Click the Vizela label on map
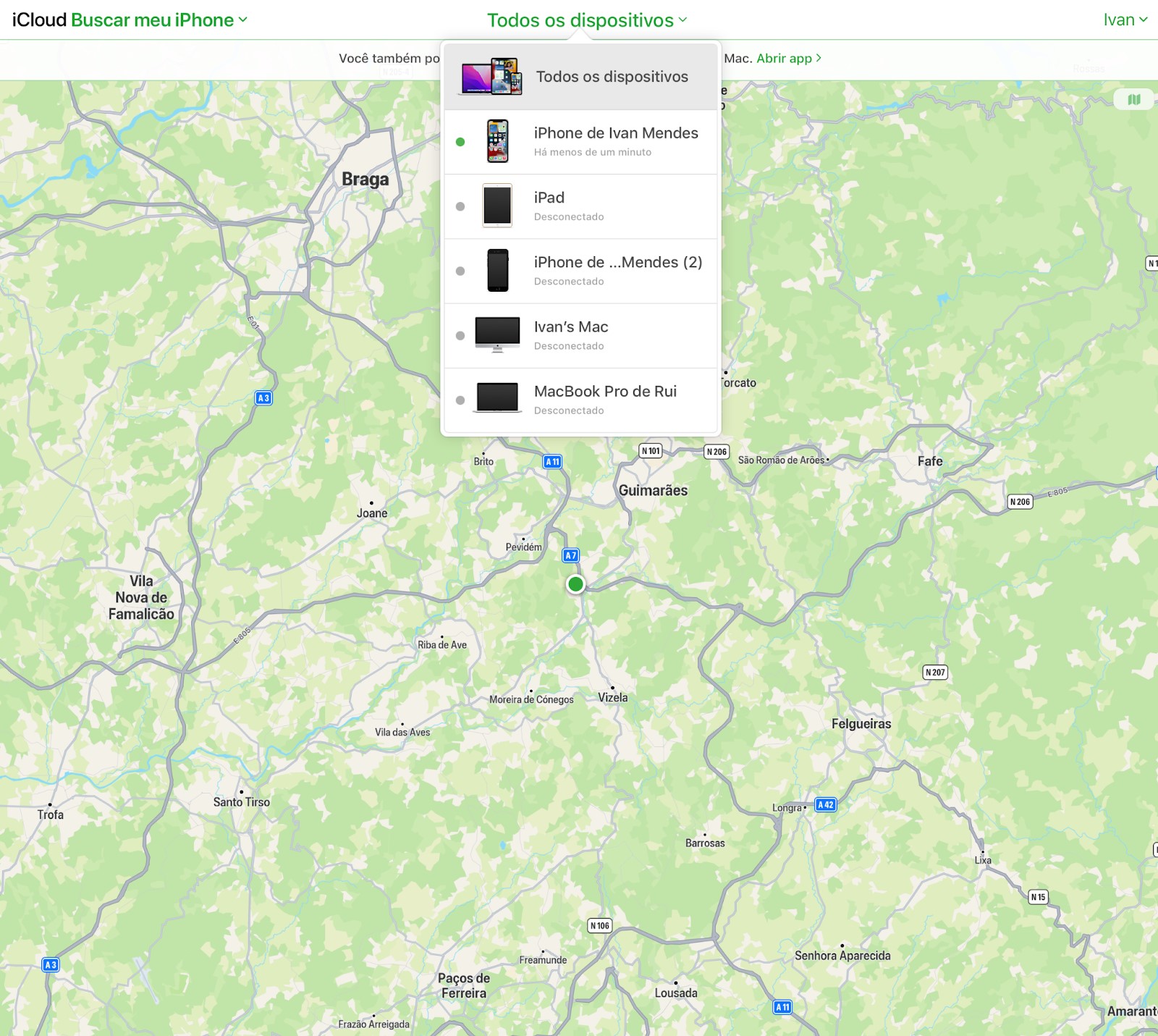Image resolution: width=1158 pixels, height=1036 pixels. (613, 698)
